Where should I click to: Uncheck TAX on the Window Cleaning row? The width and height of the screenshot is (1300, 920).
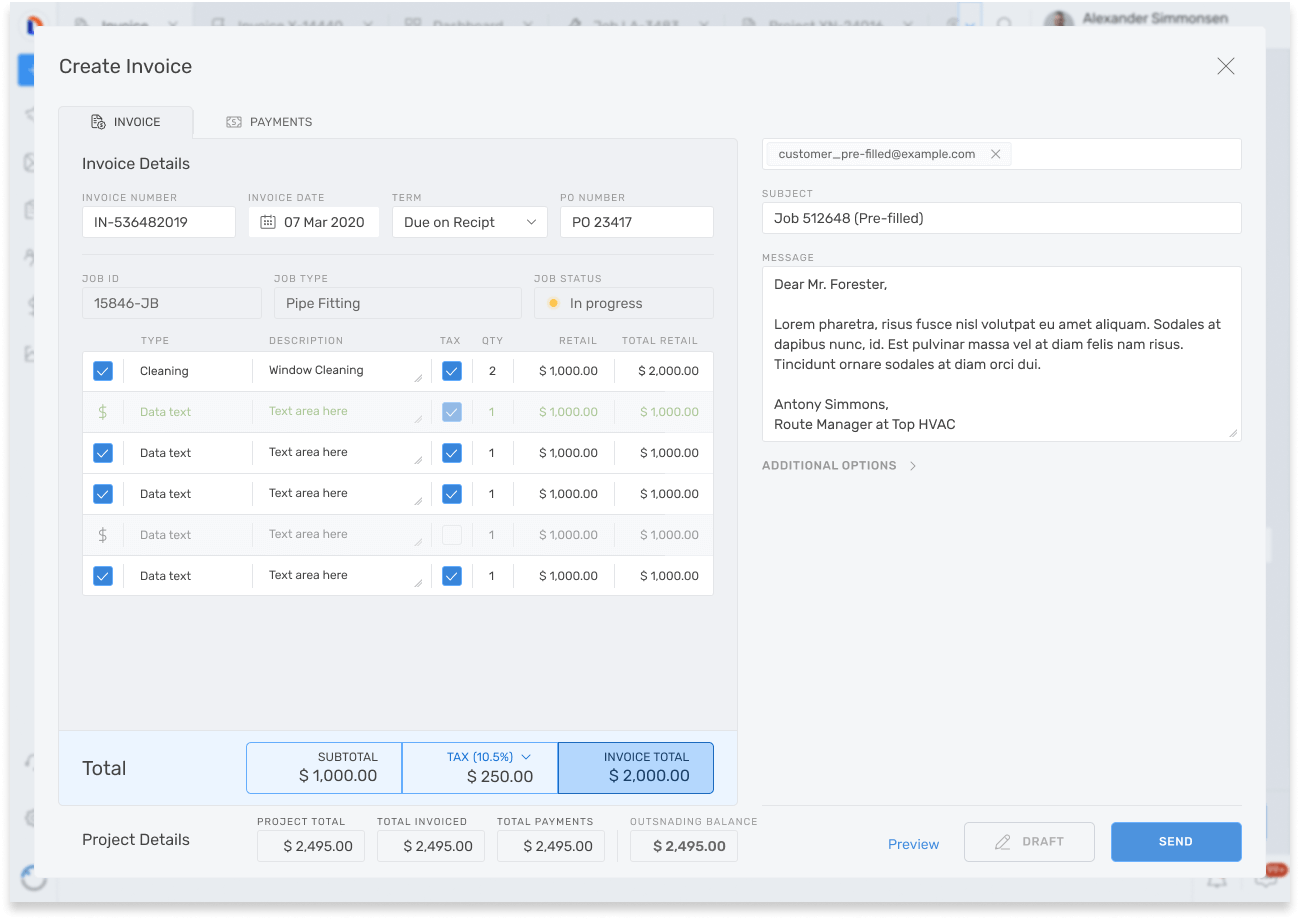451,370
